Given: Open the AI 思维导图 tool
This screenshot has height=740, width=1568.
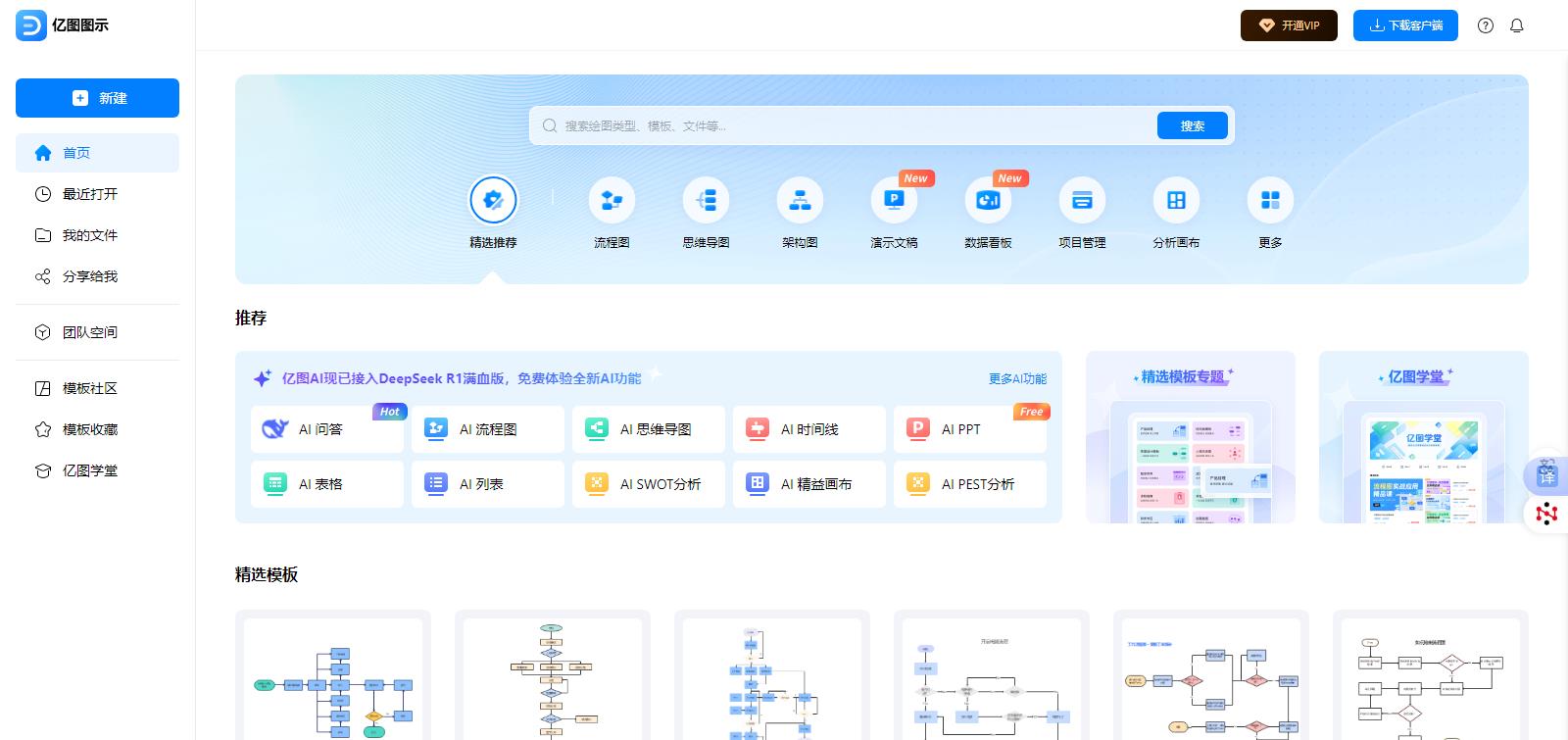Looking at the screenshot, I should (649, 429).
